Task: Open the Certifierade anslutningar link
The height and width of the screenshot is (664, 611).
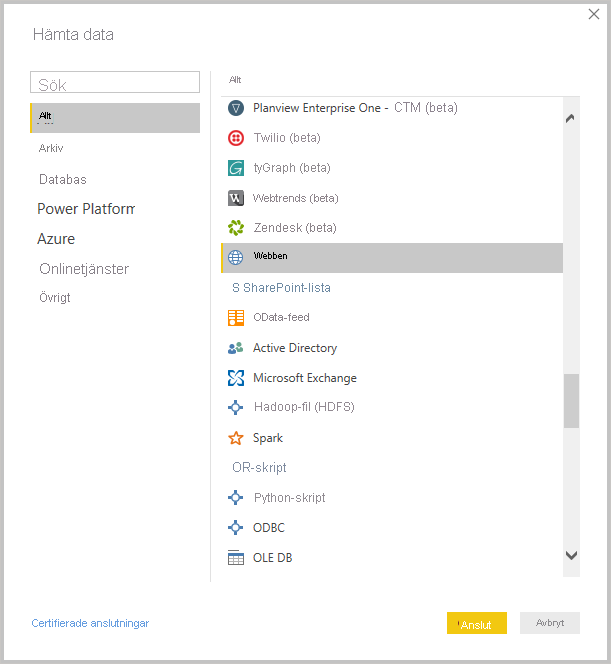Action: [90, 623]
